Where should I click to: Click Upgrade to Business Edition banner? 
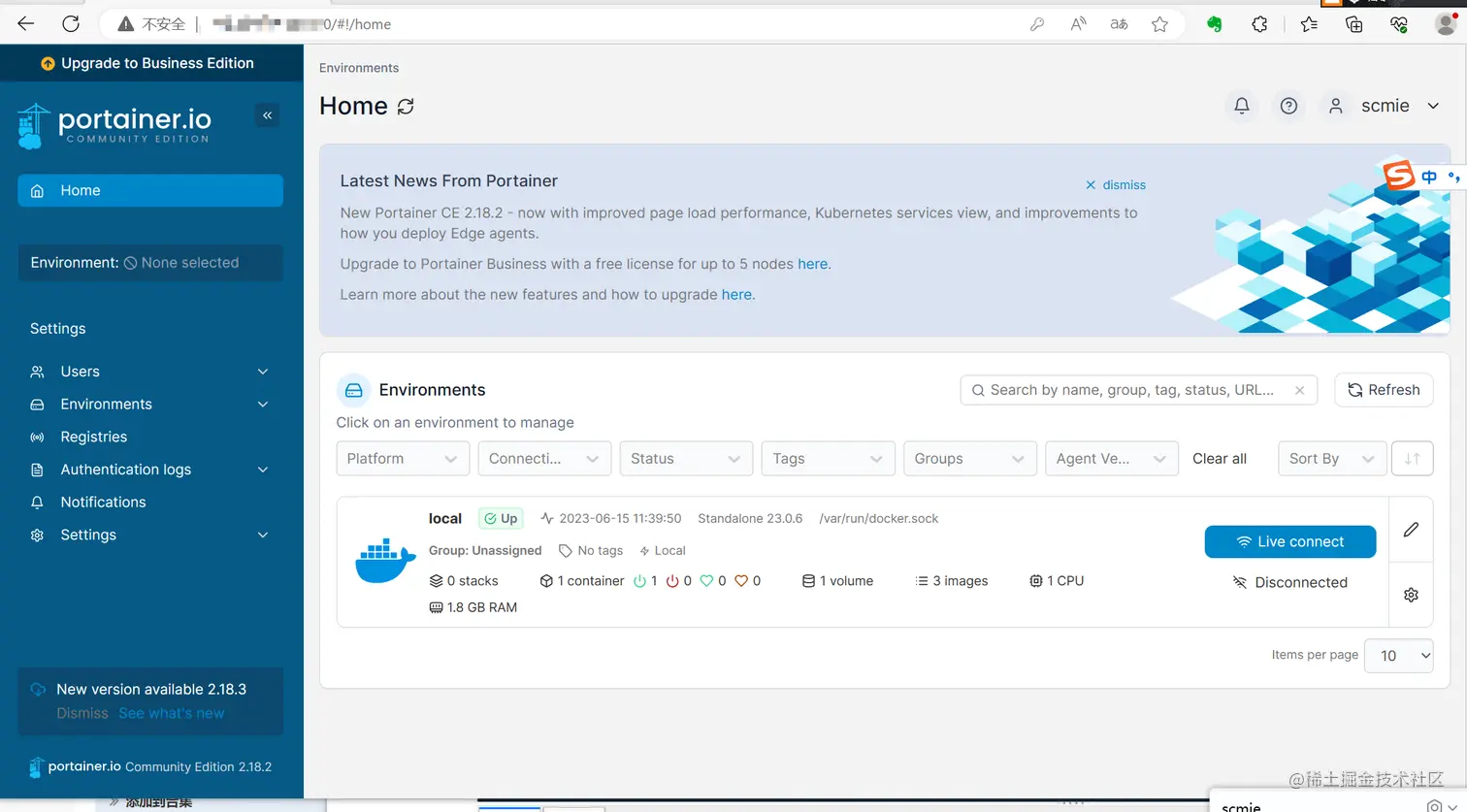pyautogui.click(x=151, y=63)
